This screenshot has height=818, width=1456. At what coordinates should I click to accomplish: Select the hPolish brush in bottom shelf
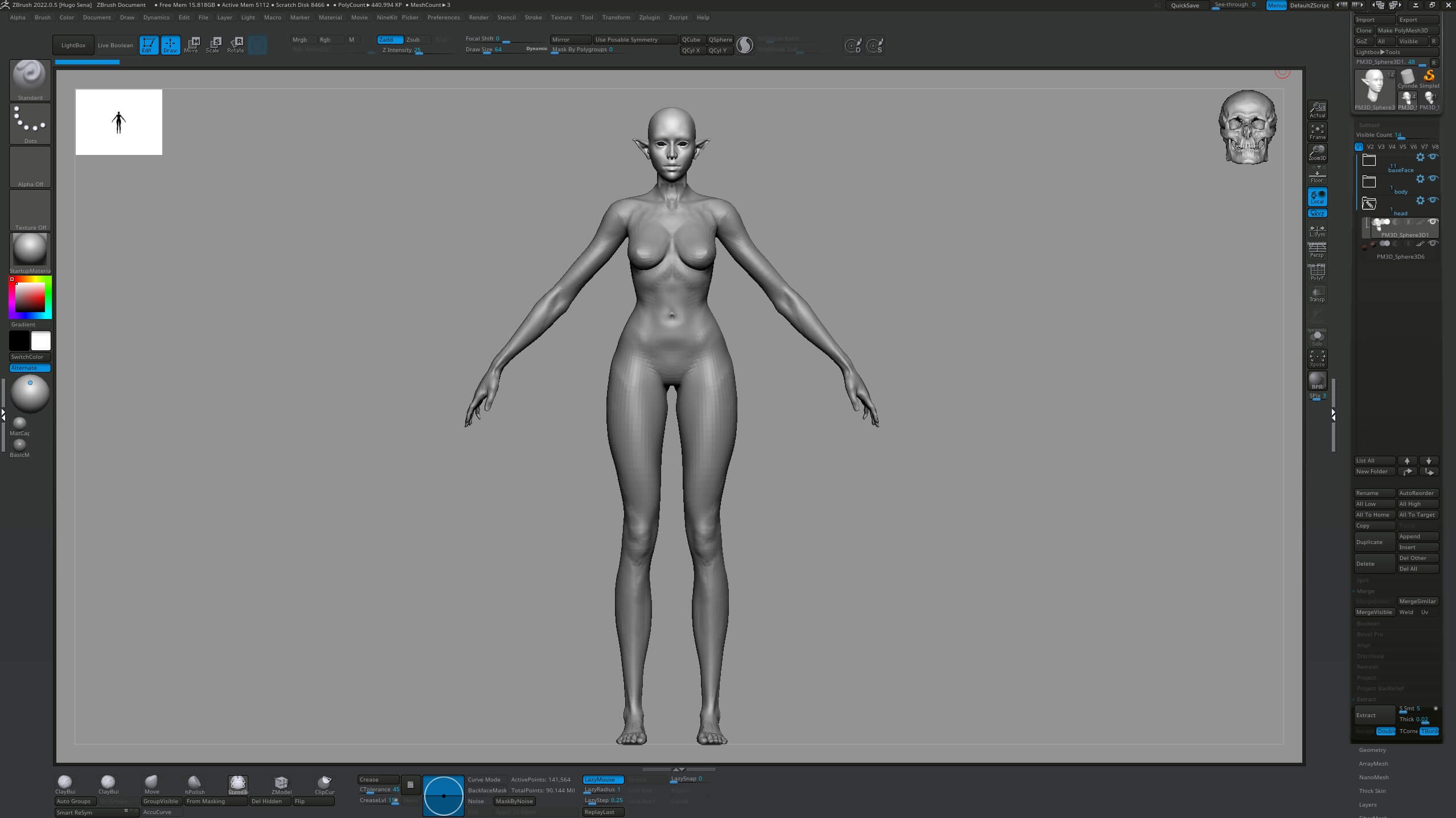[x=195, y=784]
